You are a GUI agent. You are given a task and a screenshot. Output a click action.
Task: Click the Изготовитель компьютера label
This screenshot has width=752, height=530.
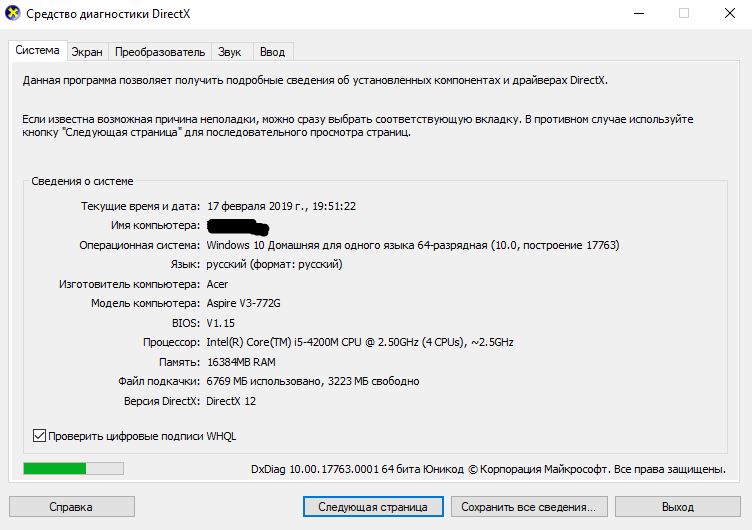coord(129,284)
